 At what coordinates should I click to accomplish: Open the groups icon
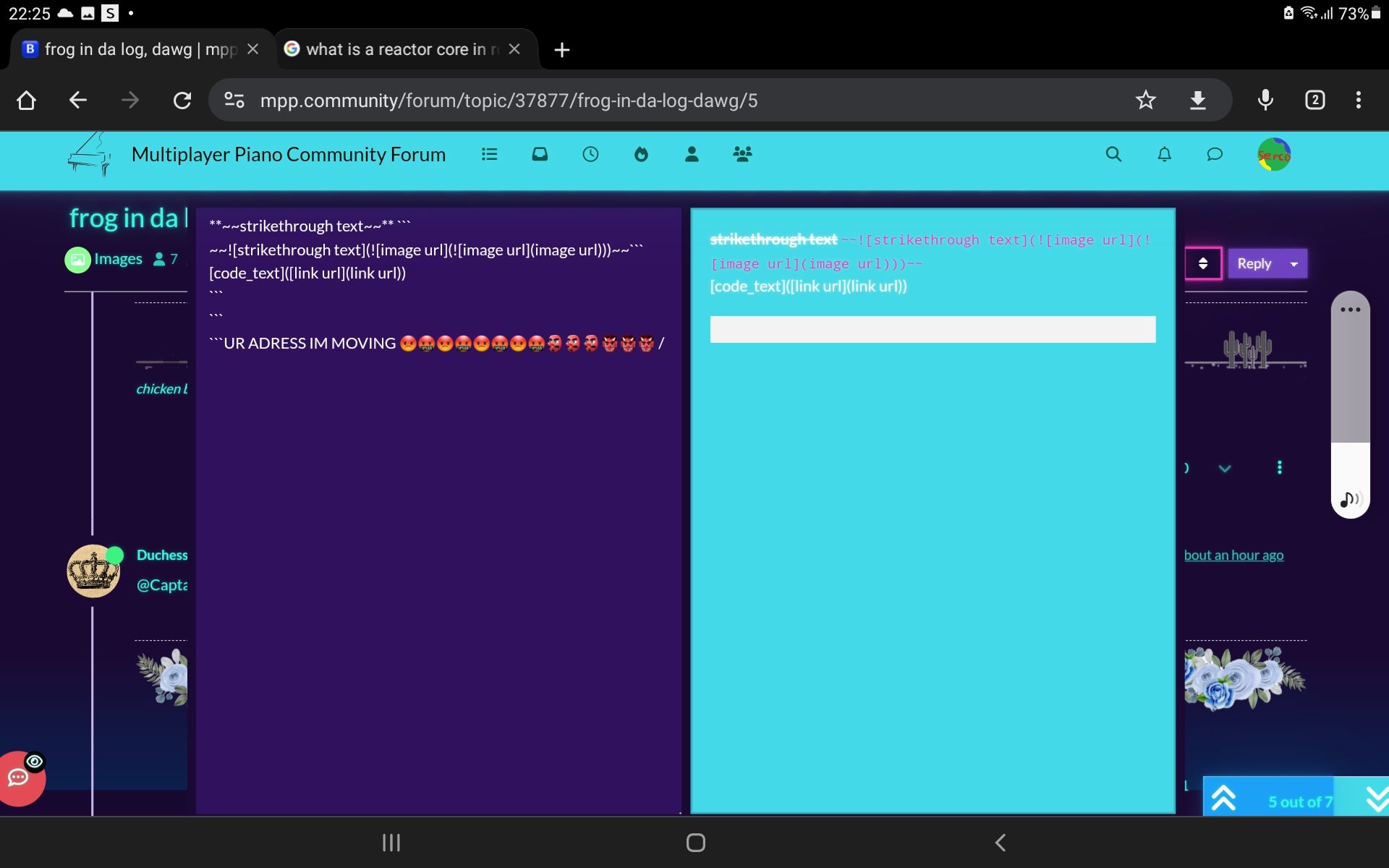[742, 154]
